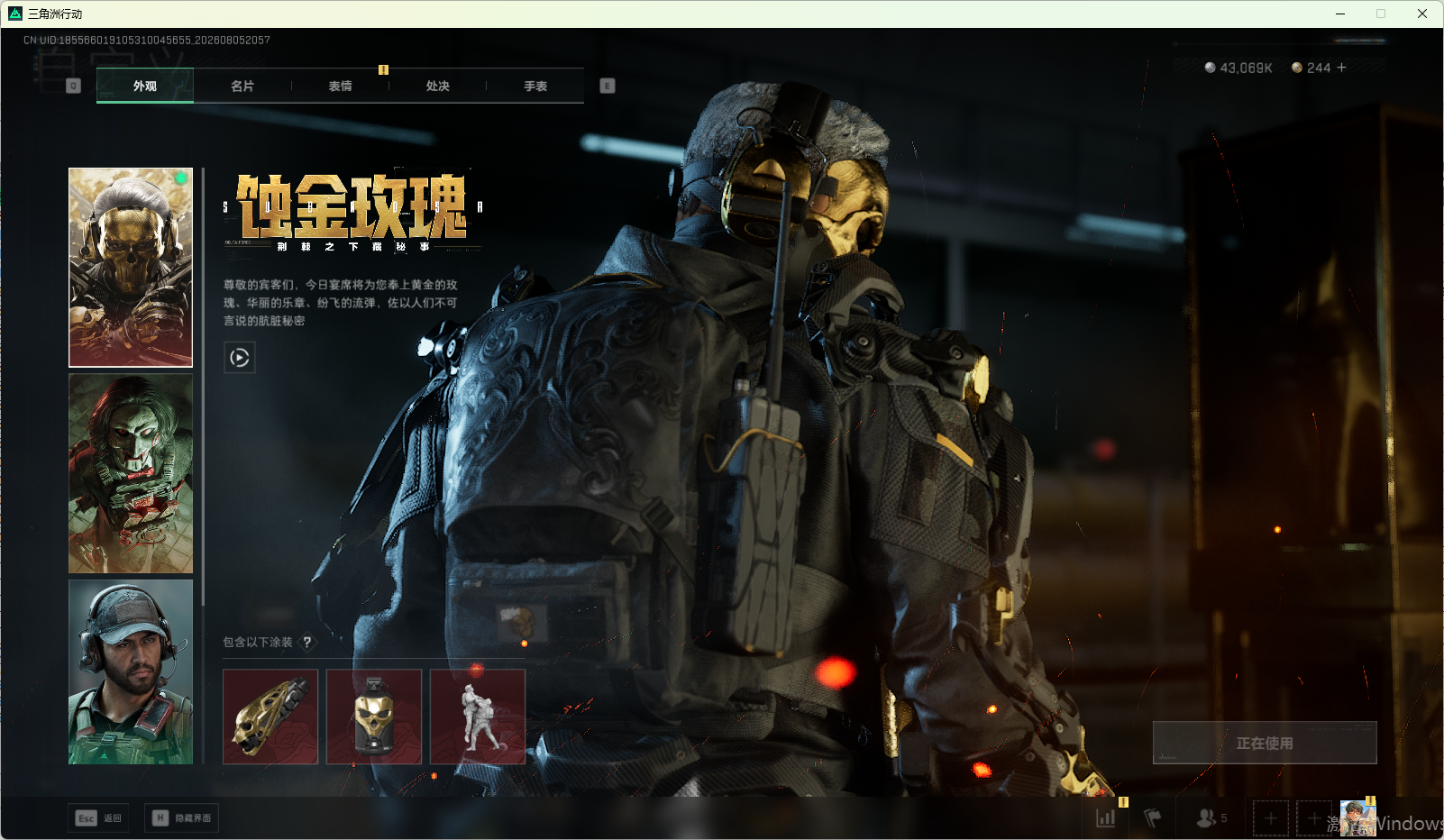Open the 包含以下涂装 help question mark
The height and width of the screenshot is (840, 1444).
pyautogui.click(x=307, y=642)
